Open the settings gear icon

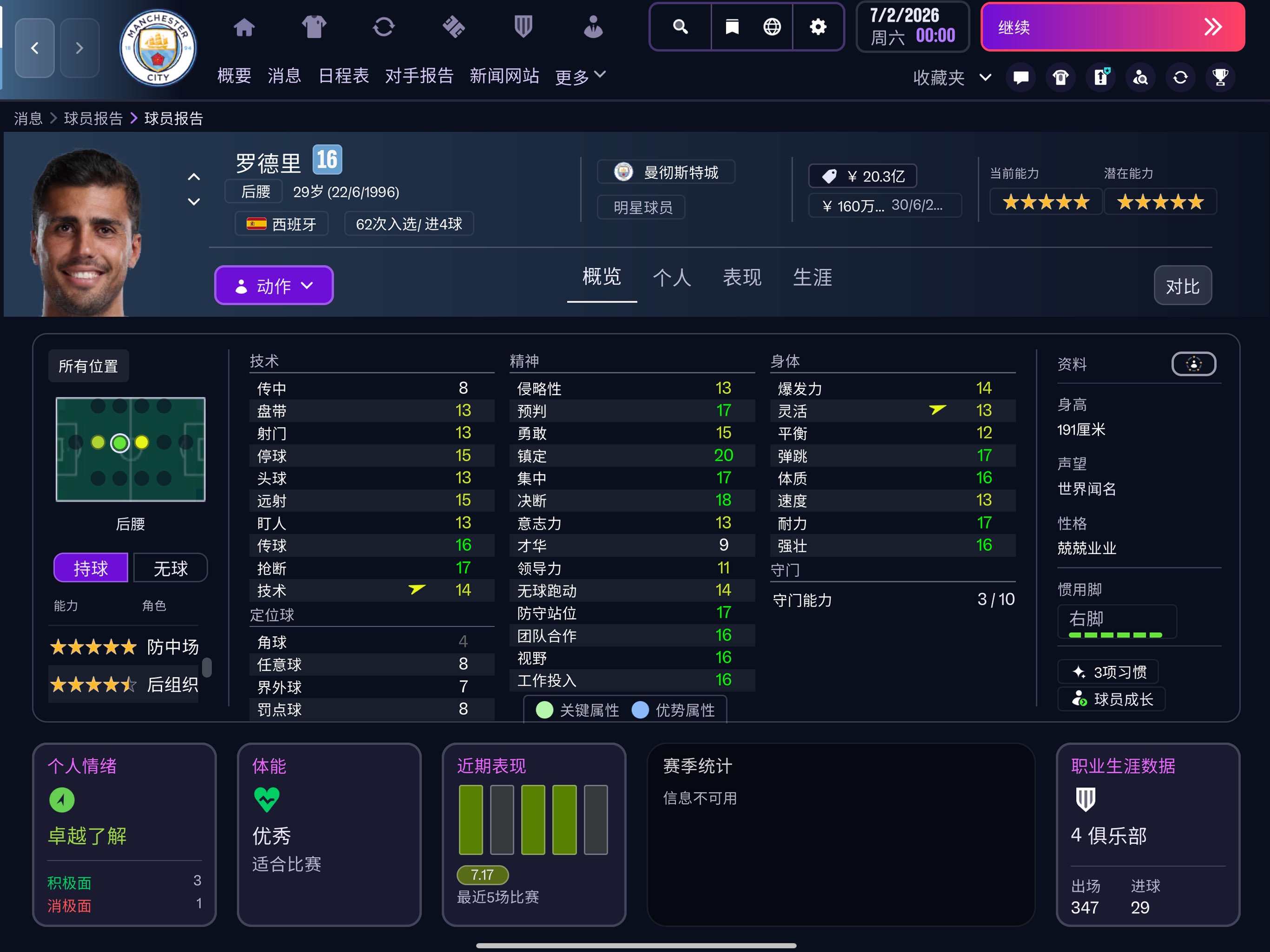point(818,26)
